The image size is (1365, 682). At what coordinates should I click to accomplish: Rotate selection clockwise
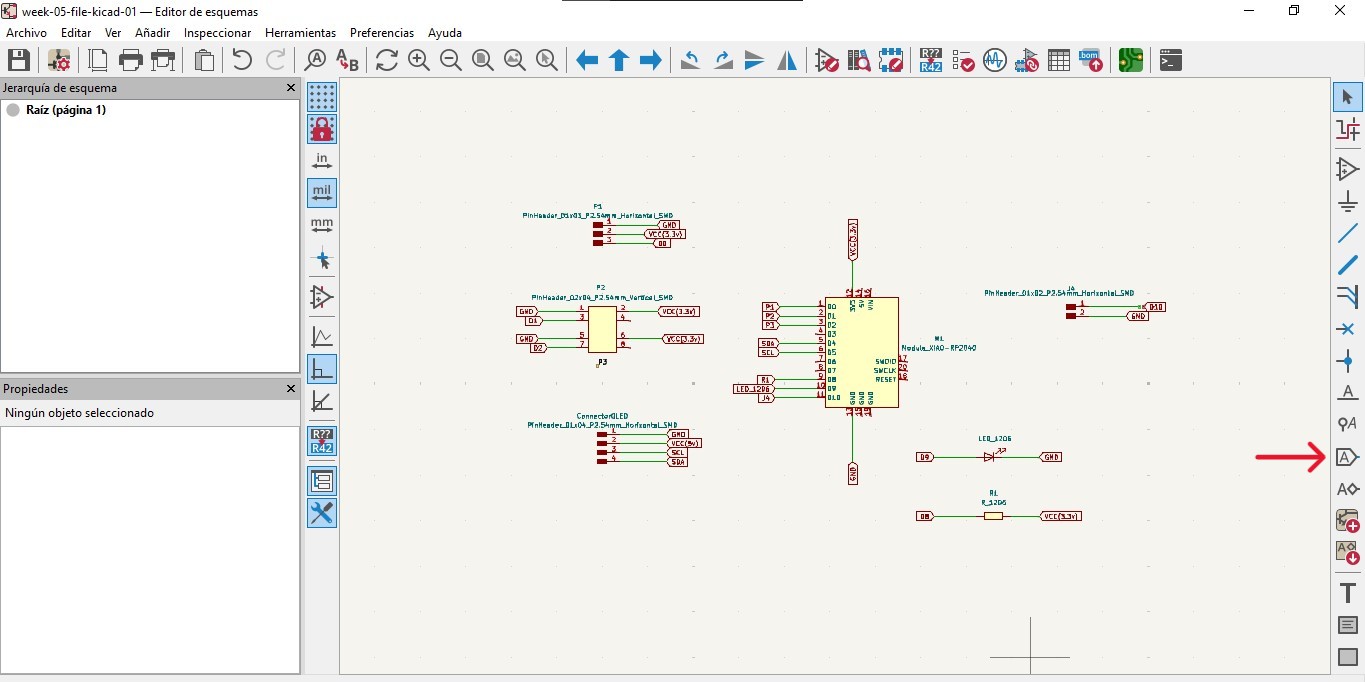[723, 60]
